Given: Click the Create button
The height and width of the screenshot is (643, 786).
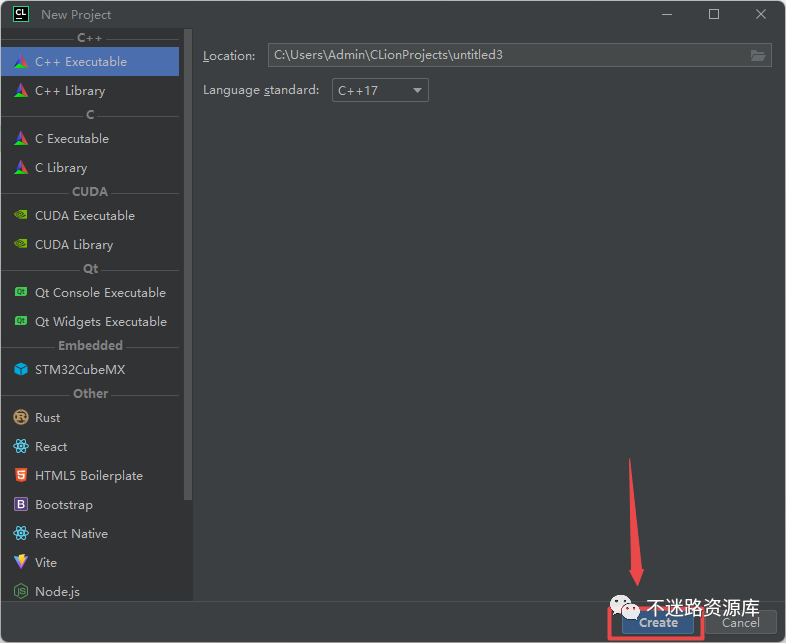Looking at the screenshot, I should coord(658,622).
